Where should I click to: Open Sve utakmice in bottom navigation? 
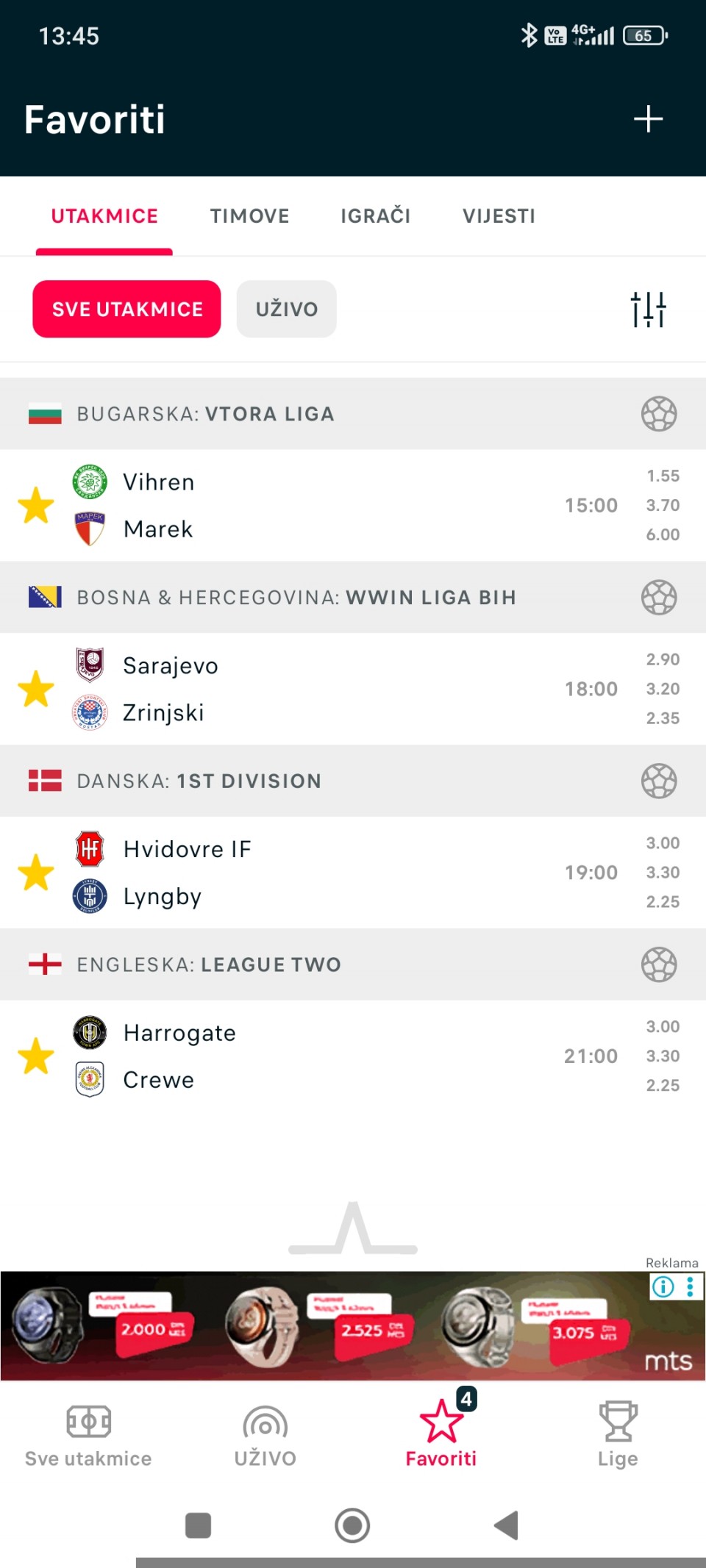pyautogui.click(x=88, y=1433)
